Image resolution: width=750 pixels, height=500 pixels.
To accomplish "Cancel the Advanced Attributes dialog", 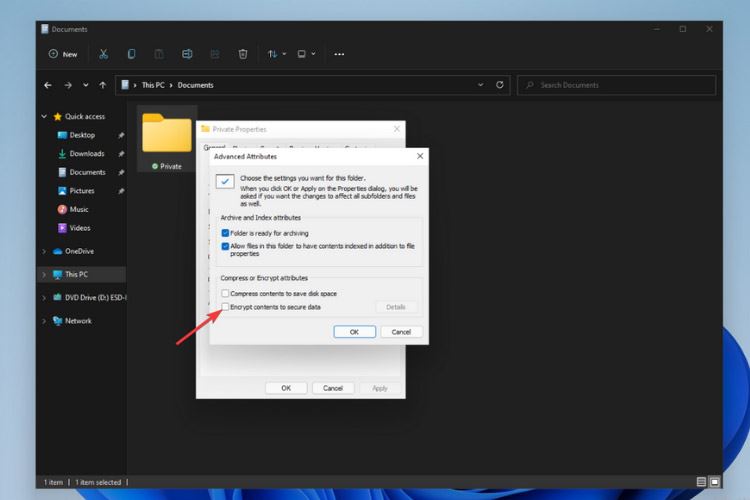I will pos(401,331).
